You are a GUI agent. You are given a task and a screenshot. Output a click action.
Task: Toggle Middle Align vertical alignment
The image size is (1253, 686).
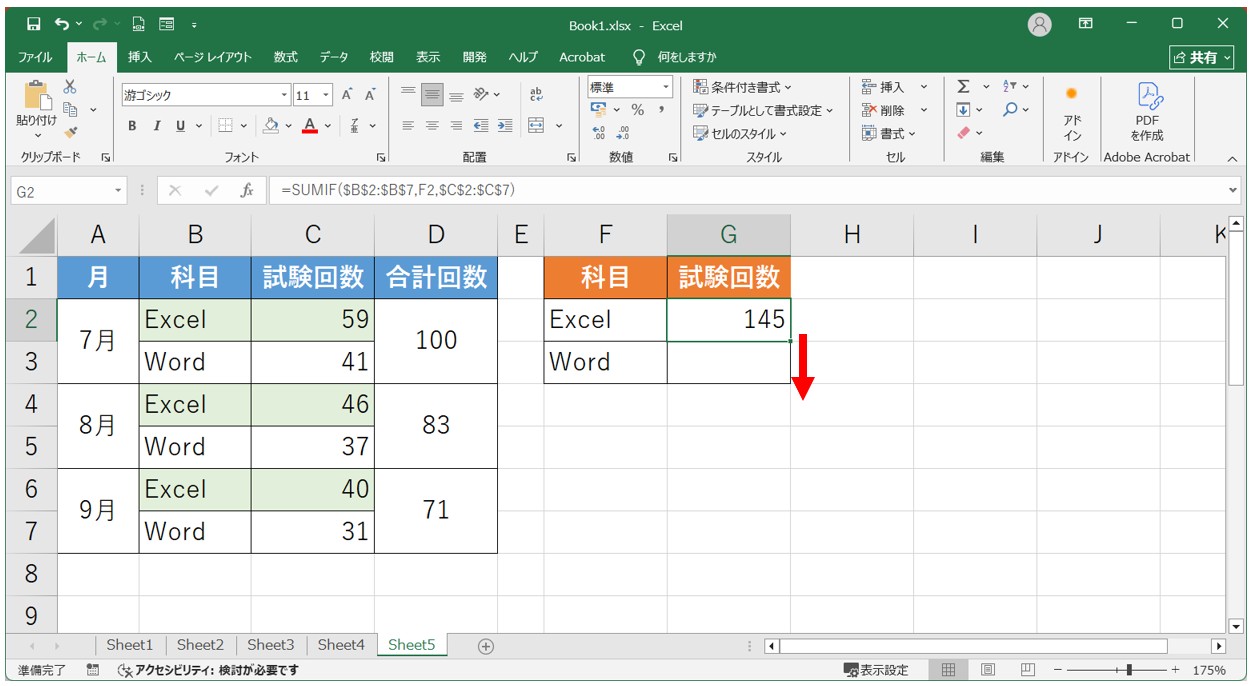coord(432,95)
